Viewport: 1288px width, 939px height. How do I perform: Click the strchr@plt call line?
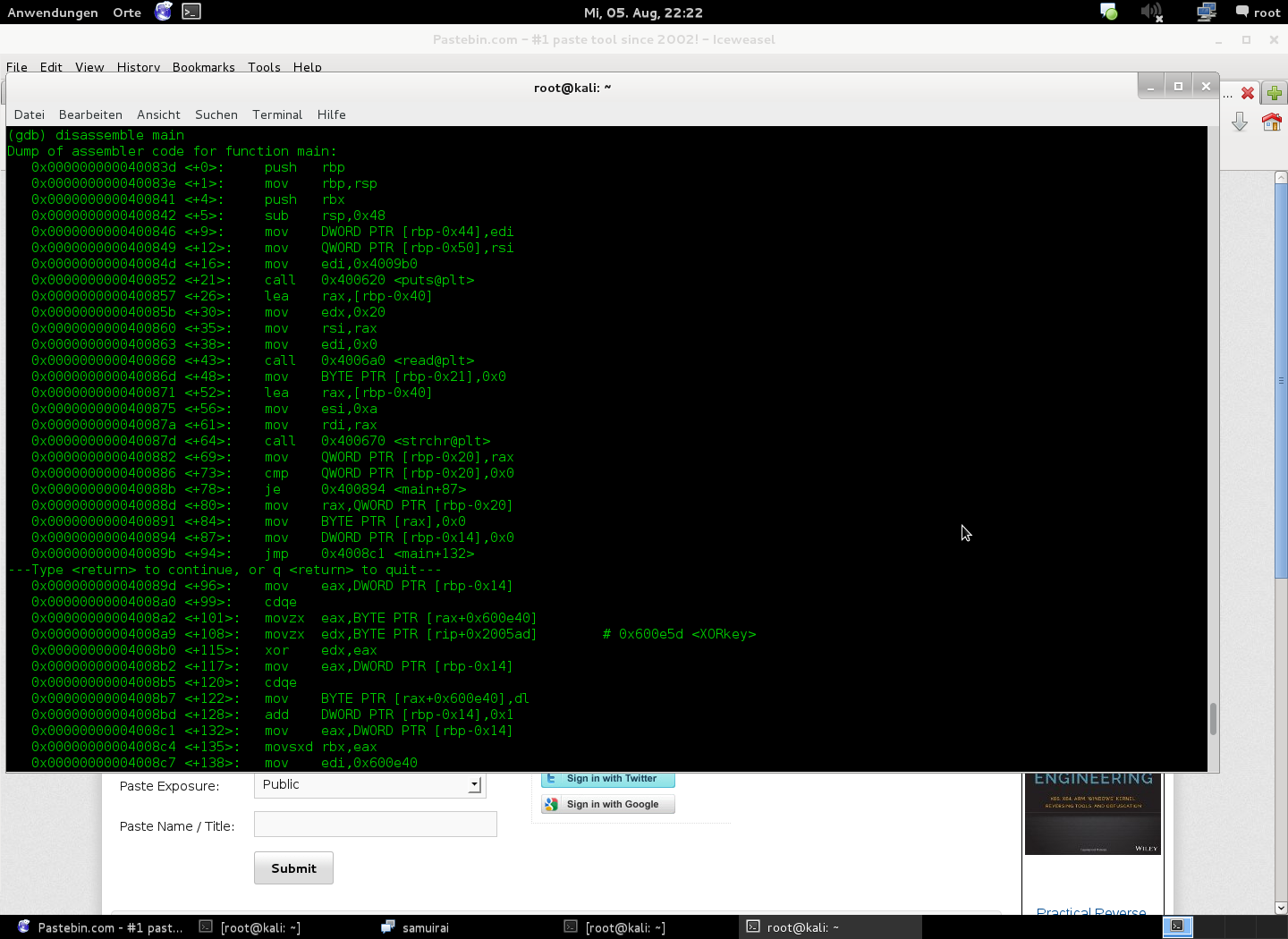pyautogui.click(x=261, y=441)
